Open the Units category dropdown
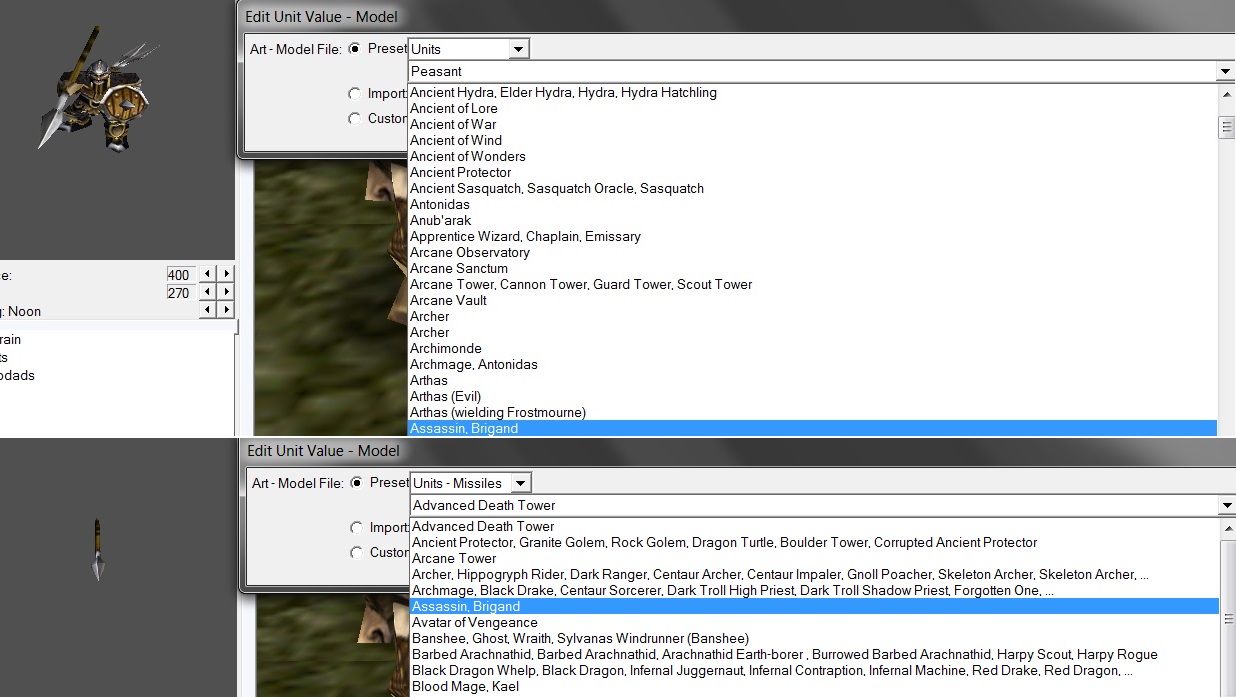The image size is (1236, 697). (517, 49)
